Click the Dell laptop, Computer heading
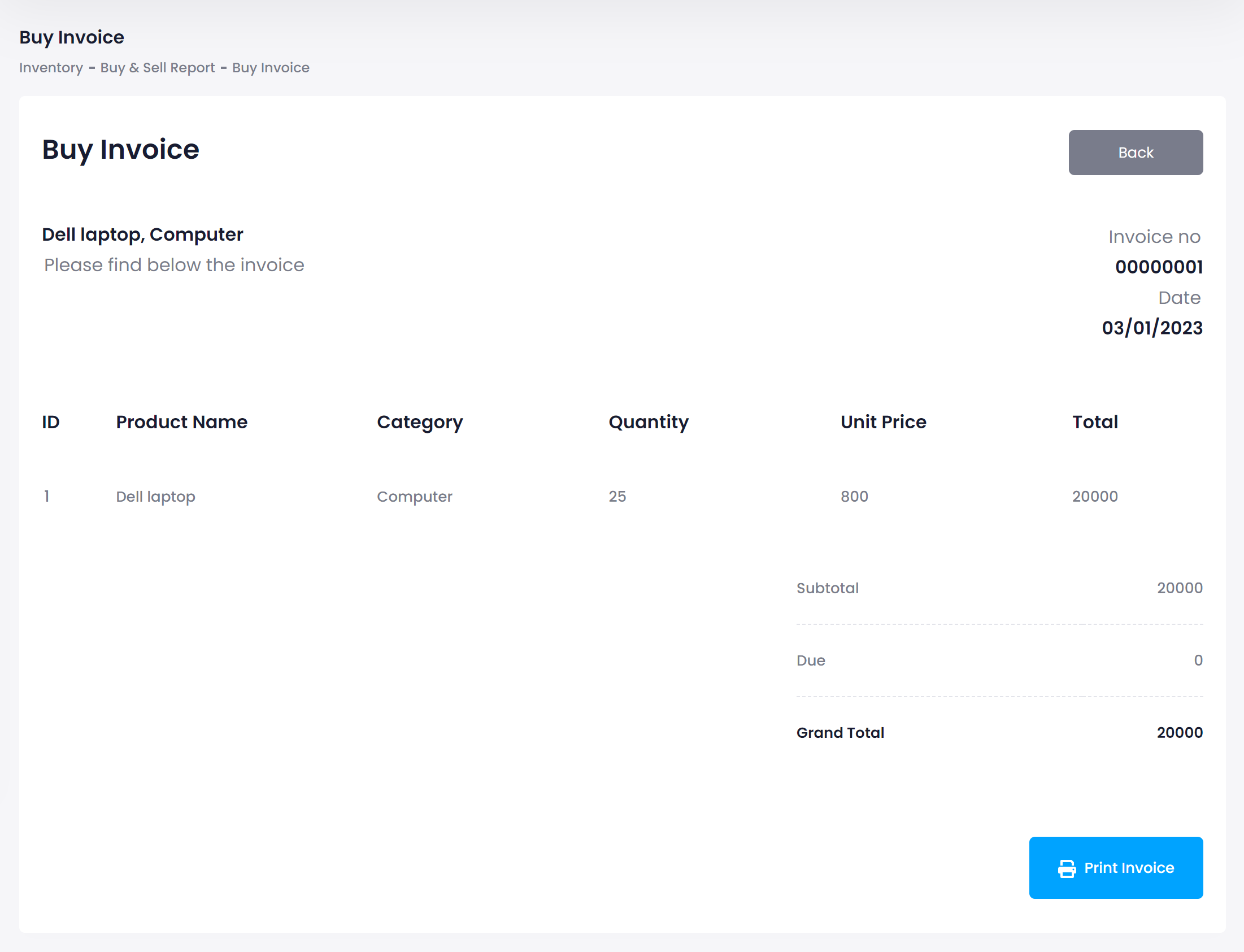The width and height of the screenshot is (1244, 952). click(x=142, y=234)
